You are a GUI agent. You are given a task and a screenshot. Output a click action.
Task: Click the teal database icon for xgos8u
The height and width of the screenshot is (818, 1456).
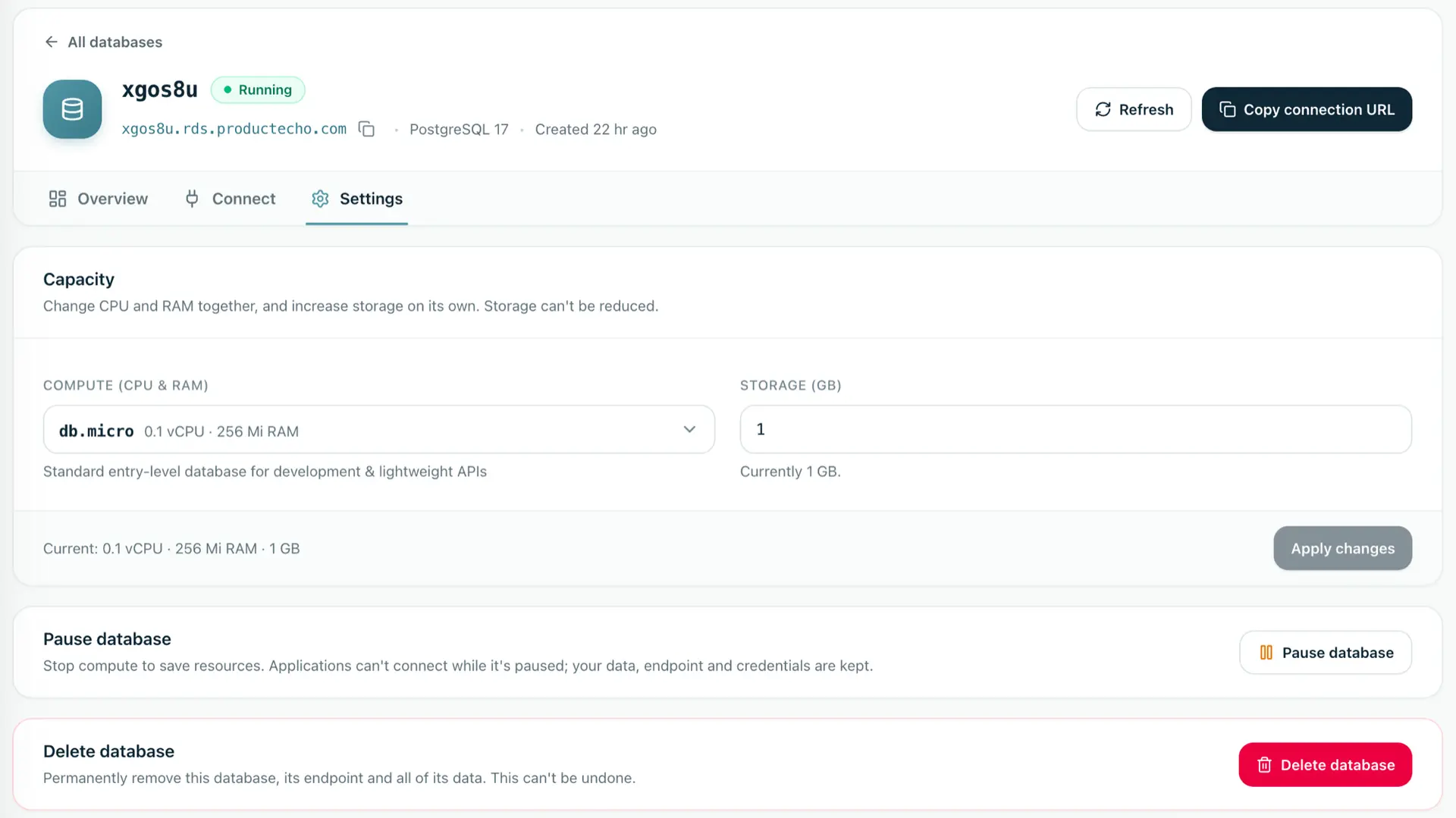pos(72,109)
